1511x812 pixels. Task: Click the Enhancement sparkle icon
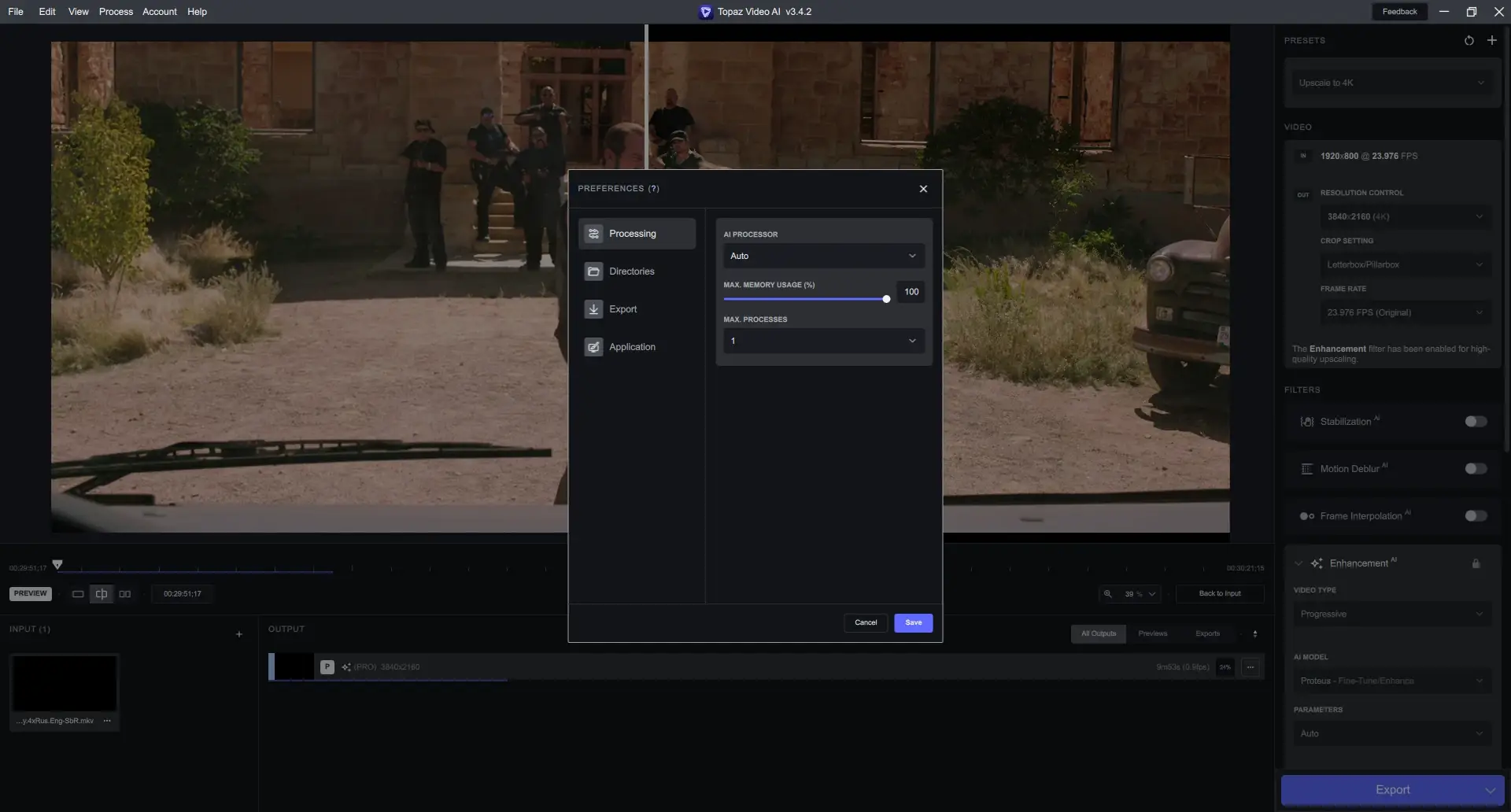pyautogui.click(x=1317, y=563)
